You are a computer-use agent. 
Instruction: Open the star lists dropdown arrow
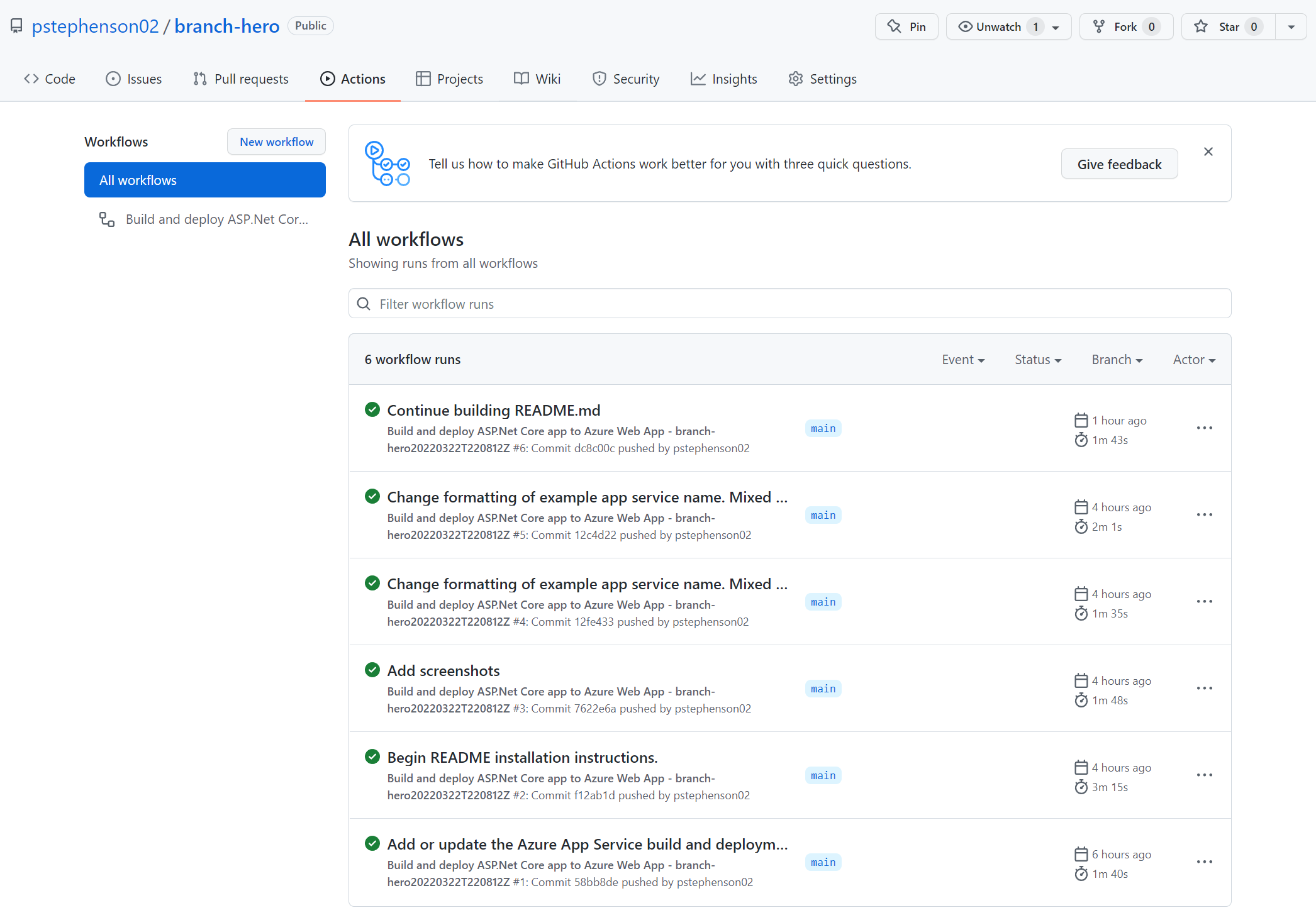1291,26
